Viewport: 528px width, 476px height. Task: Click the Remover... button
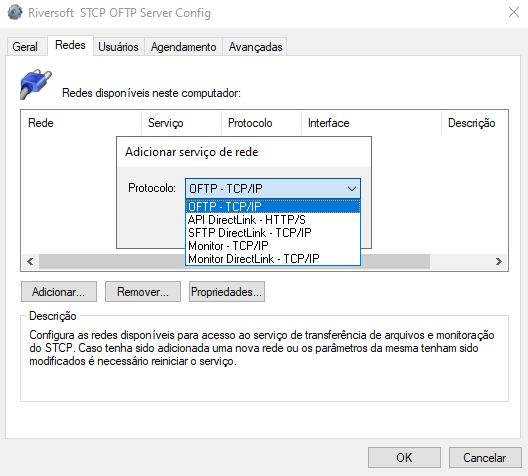[143, 292]
